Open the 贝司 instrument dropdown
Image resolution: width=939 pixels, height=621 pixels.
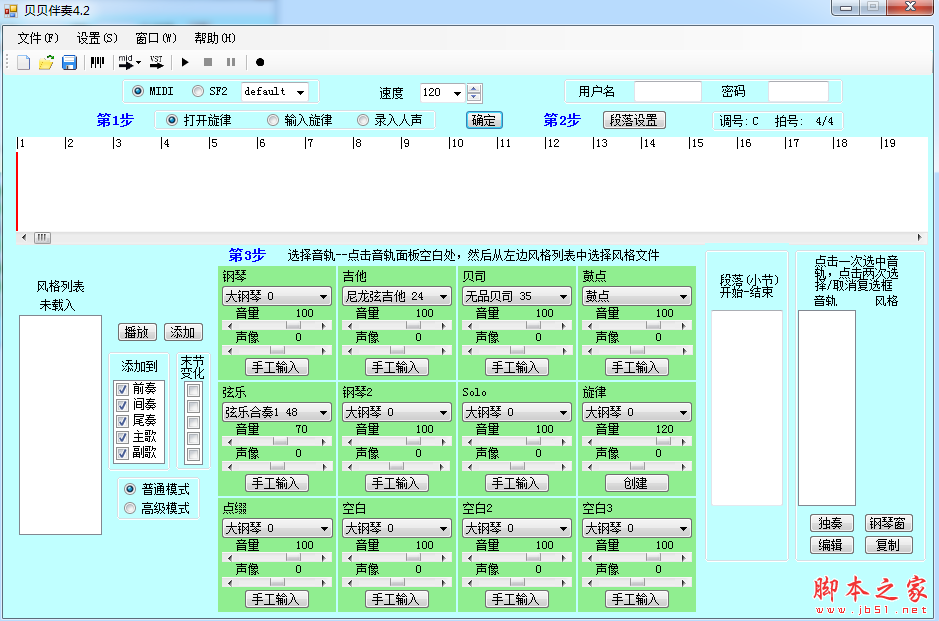tap(516, 295)
